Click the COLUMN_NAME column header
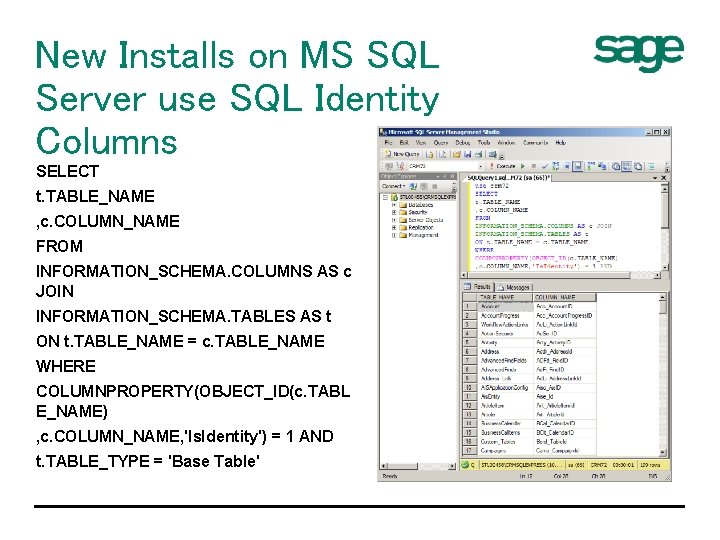This screenshot has height=540, width=720. pos(565,298)
